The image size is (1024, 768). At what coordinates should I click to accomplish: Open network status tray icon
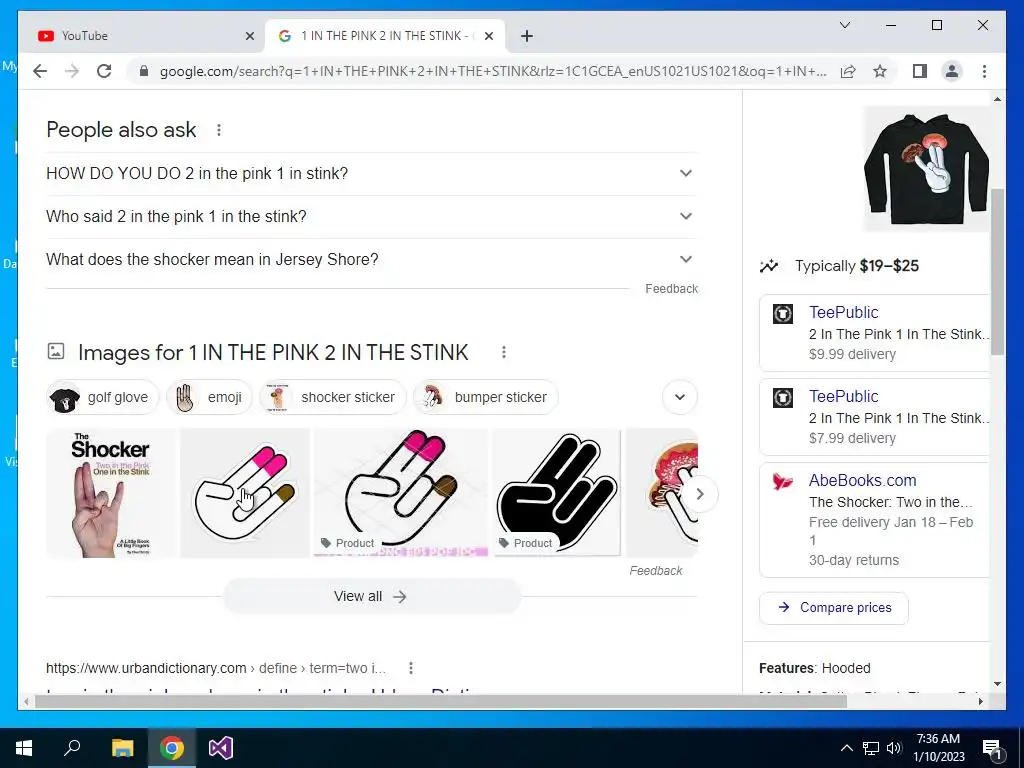pyautogui.click(x=871, y=748)
